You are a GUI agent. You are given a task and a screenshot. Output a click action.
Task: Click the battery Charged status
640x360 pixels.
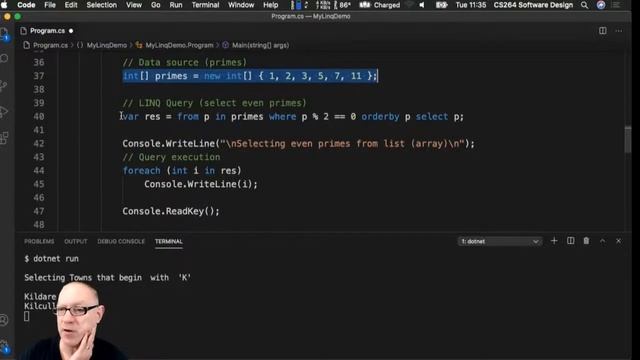coord(380,5)
